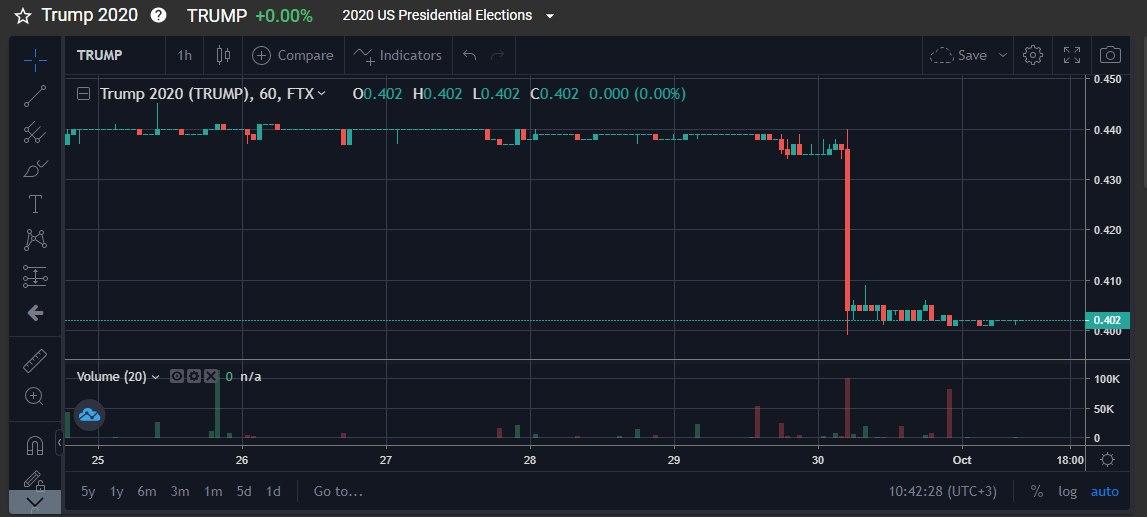
Task: Open the candlestick chart style selector
Action: tap(222, 55)
